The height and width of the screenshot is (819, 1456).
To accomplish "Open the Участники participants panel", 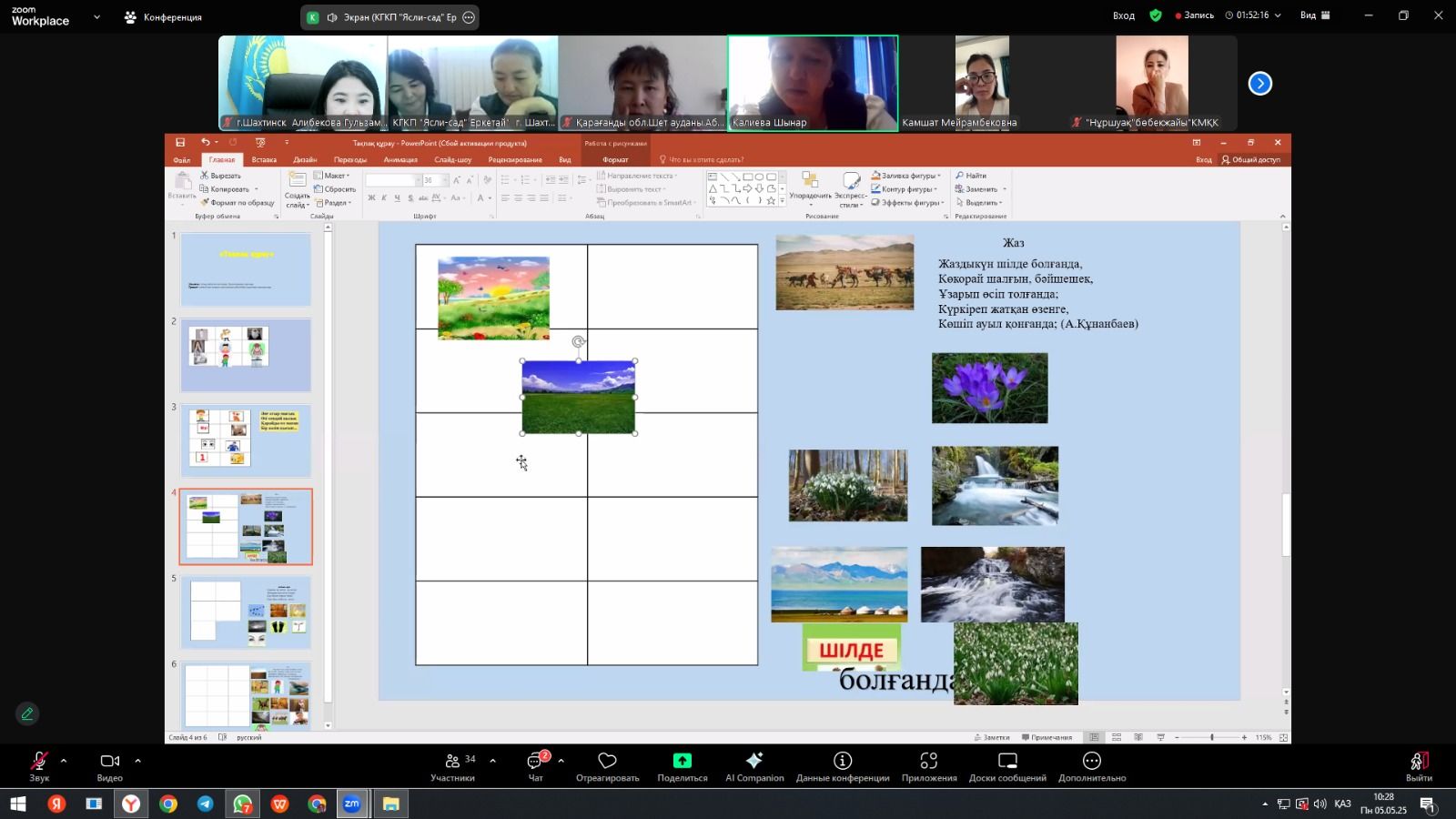I will pyautogui.click(x=452, y=765).
